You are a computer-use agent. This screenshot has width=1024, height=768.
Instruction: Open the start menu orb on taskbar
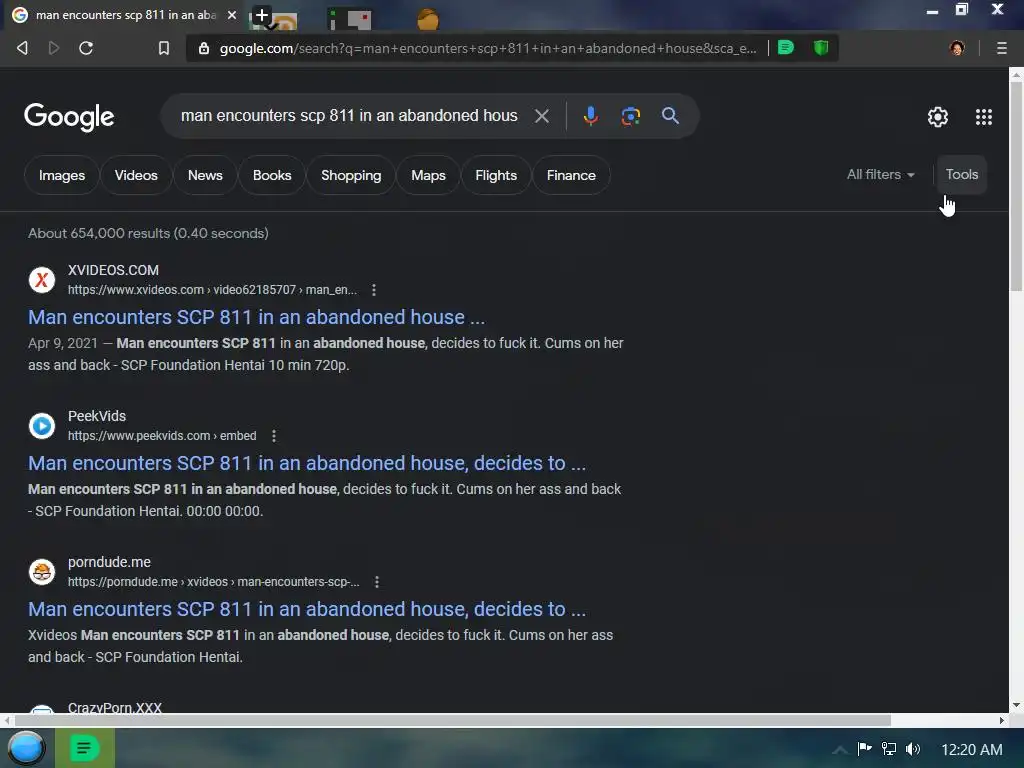click(x=26, y=748)
